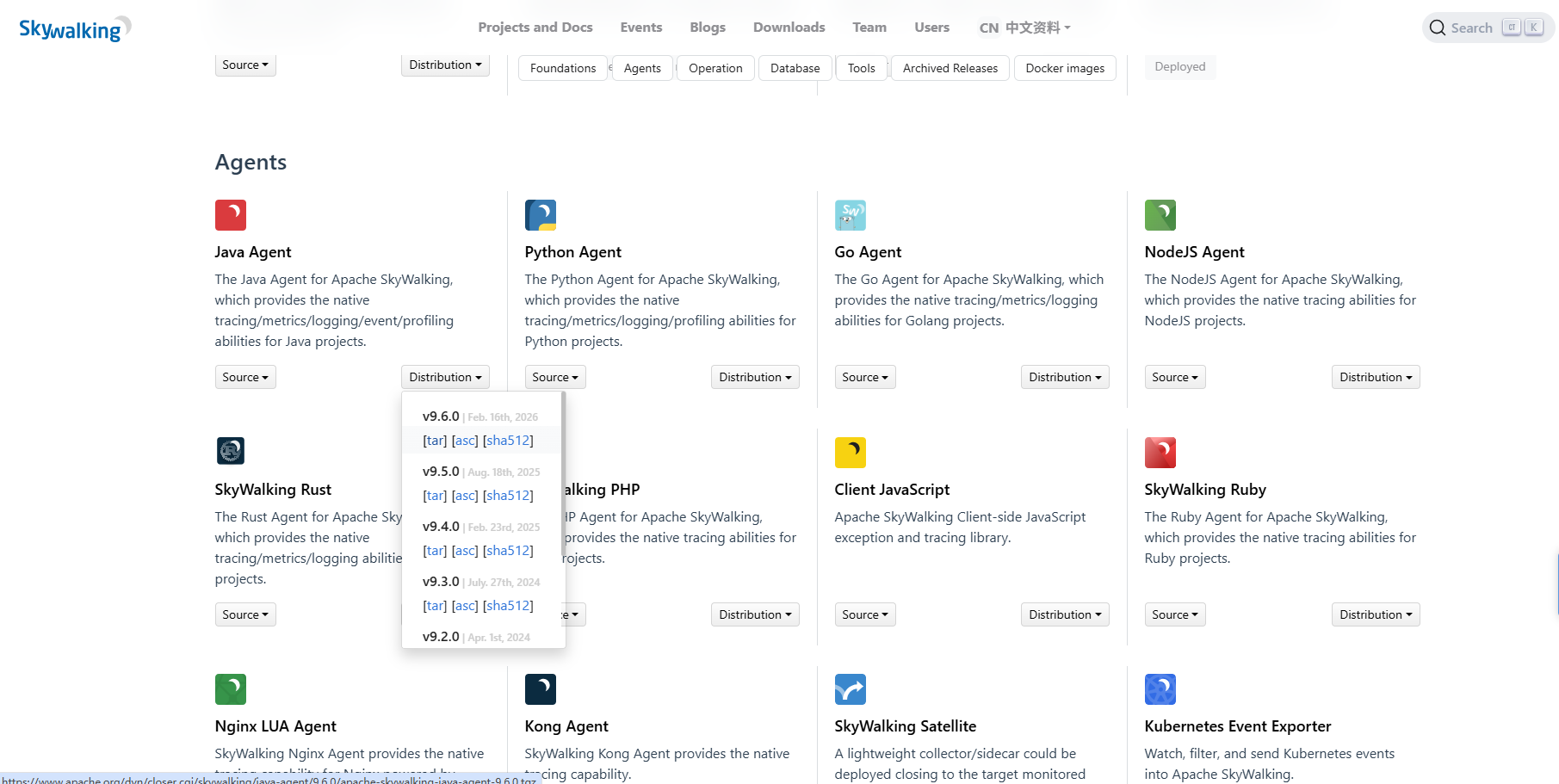Download the v9.5.0 tar file
1559x784 pixels.
pos(435,496)
